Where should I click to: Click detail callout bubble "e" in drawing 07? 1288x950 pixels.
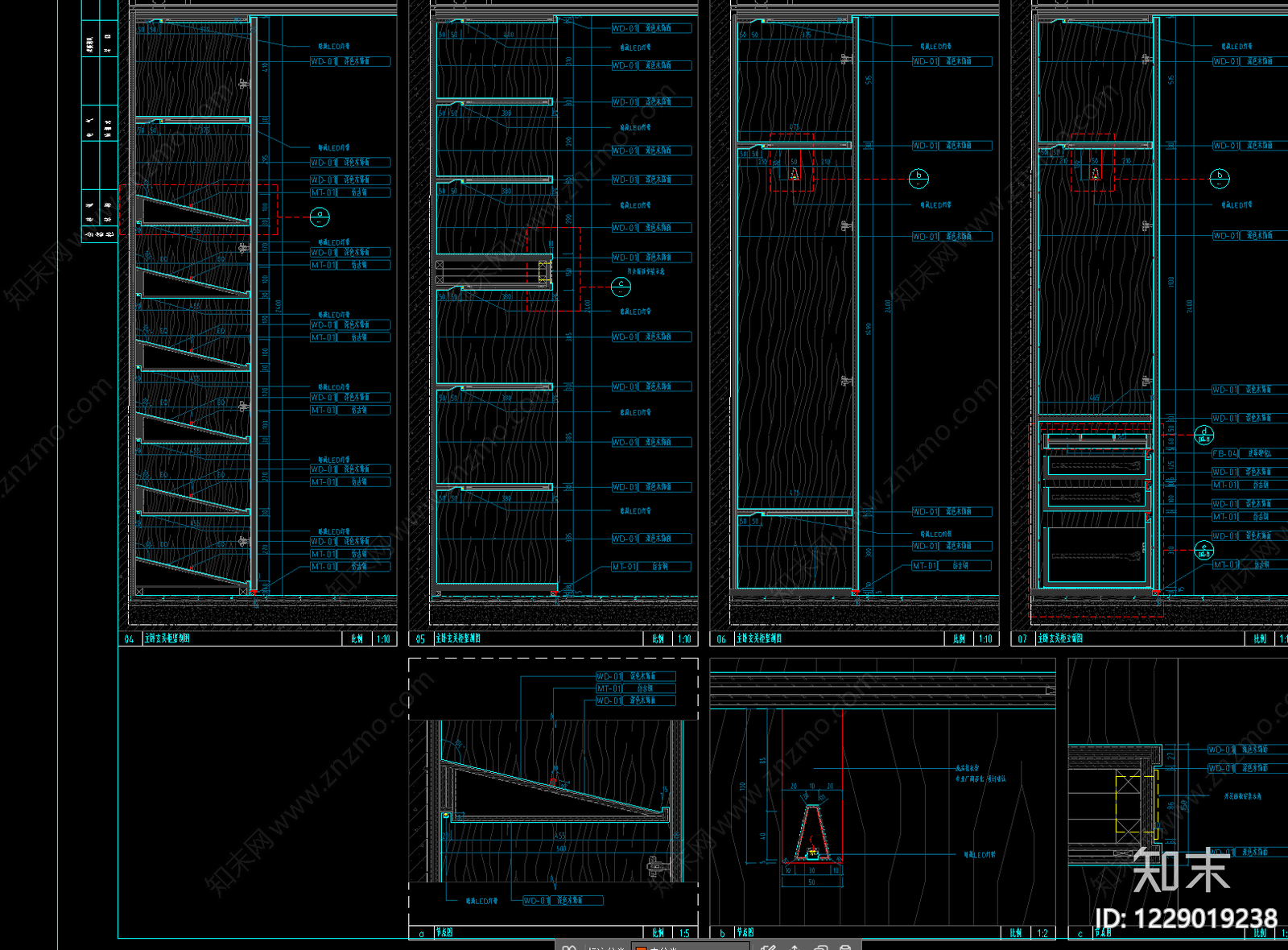pyautogui.click(x=1203, y=551)
